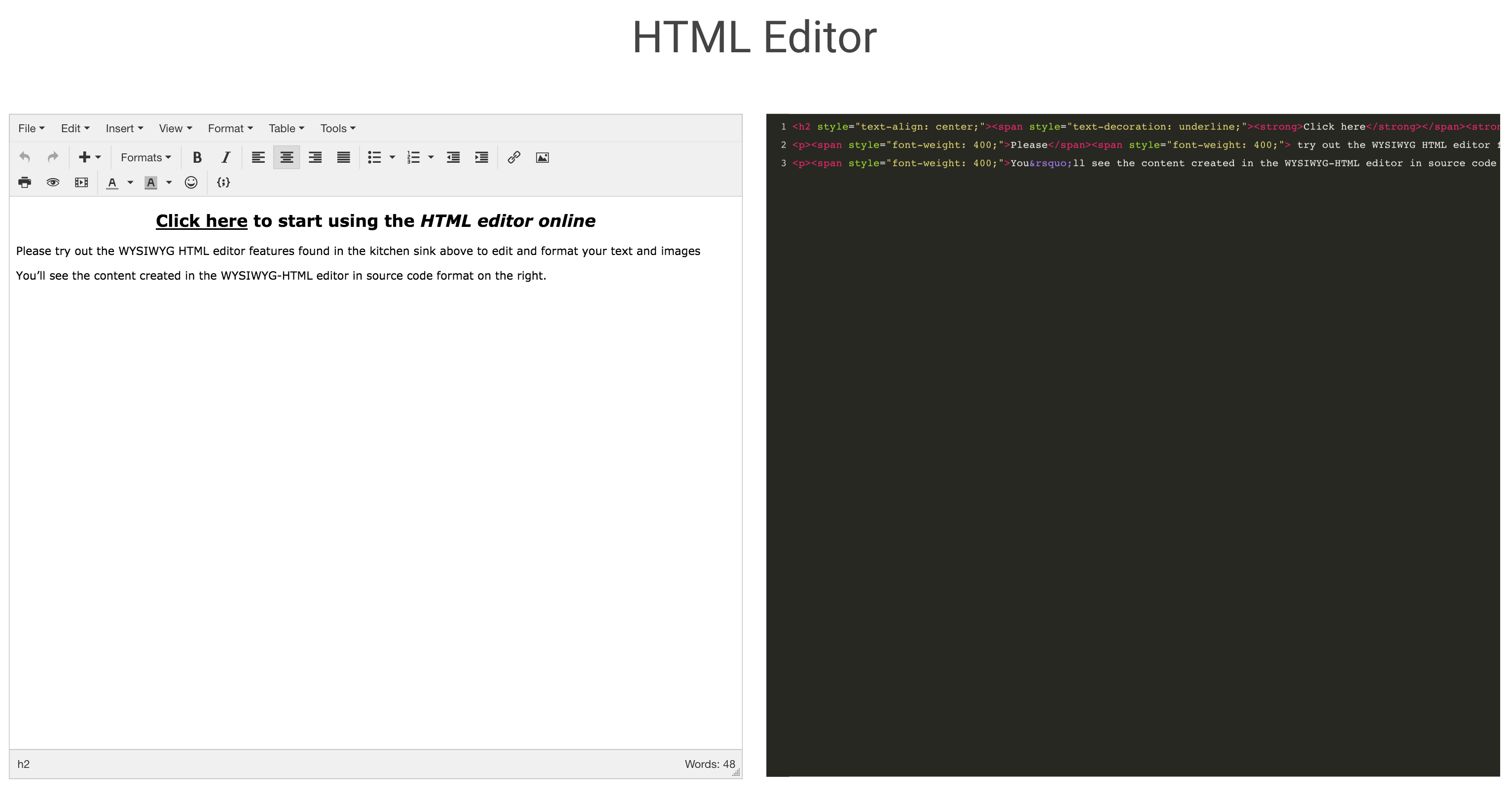Click the Indent increase icon
The height and width of the screenshot is (799, 1512).
[x=482, y=158]
